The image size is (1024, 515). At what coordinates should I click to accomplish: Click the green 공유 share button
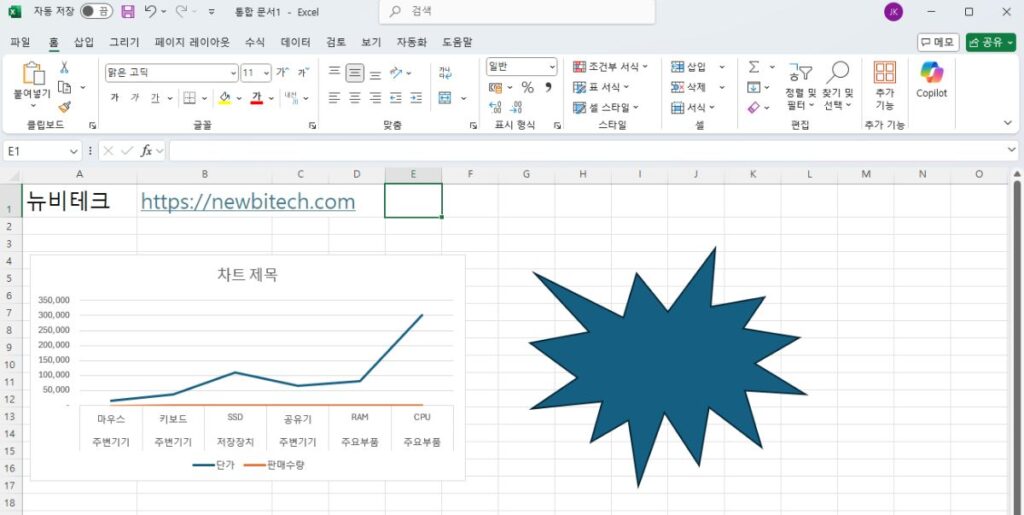pyautogui.click(x=990, y=42)
